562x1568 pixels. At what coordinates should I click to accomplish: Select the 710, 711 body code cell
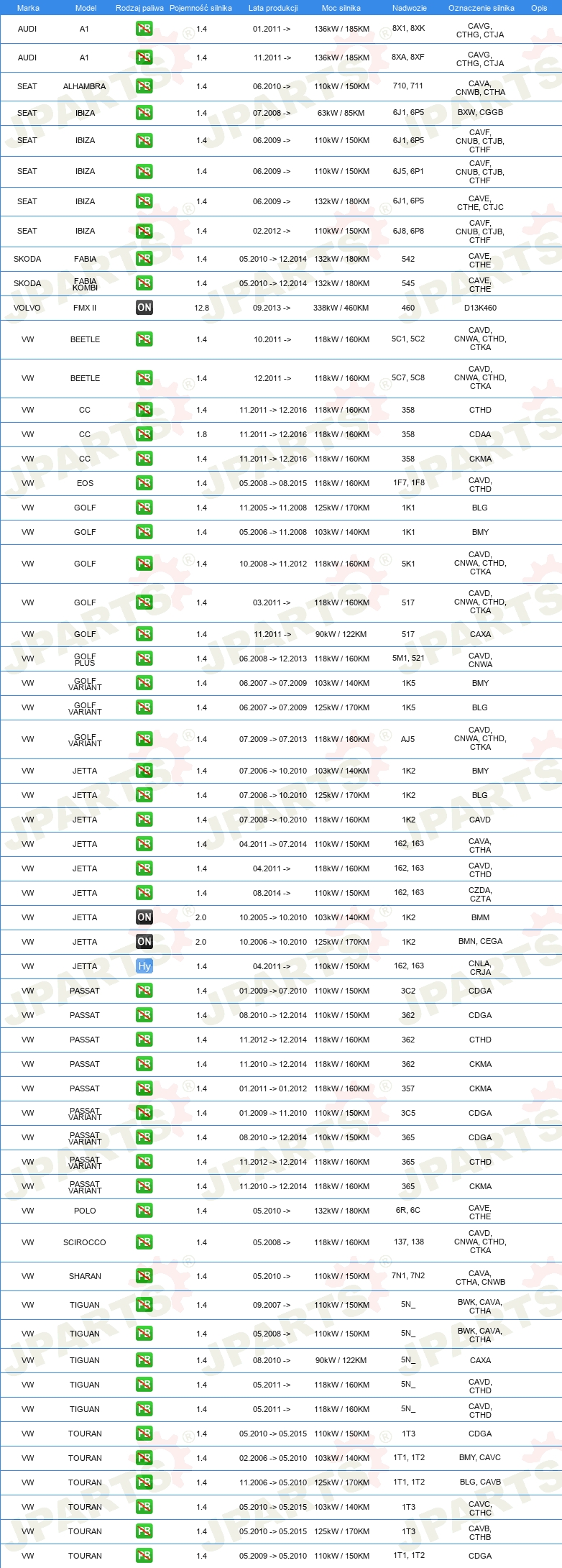click(x=408, y=86)
